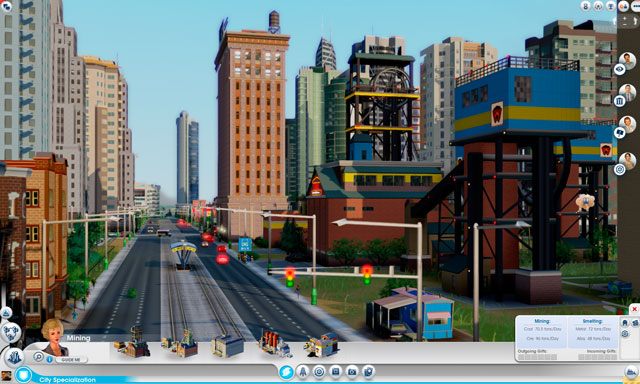Open the city buildings icon at bottom-left

tap(15, 357)
